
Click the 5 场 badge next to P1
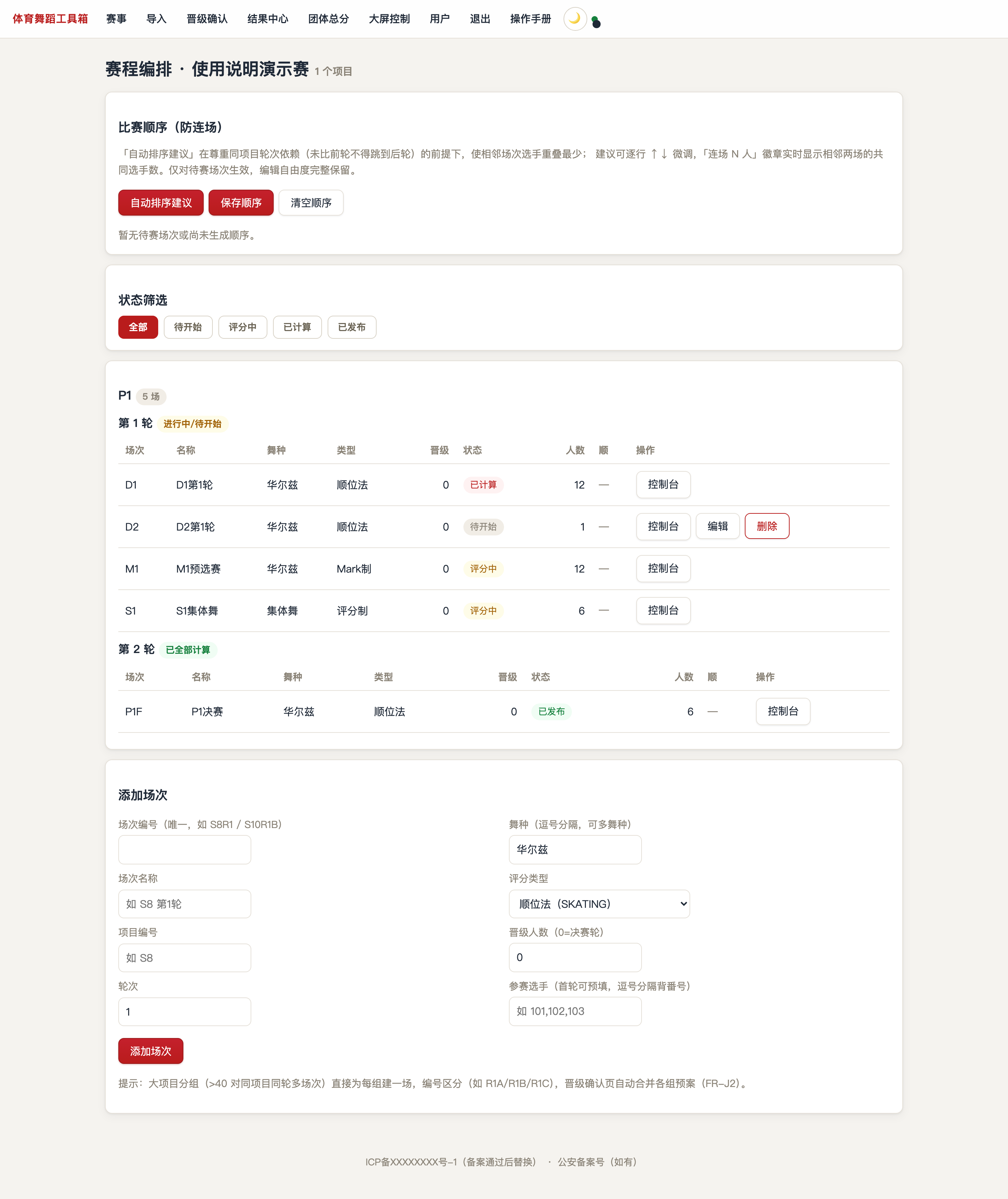click(x=151, y=397)
